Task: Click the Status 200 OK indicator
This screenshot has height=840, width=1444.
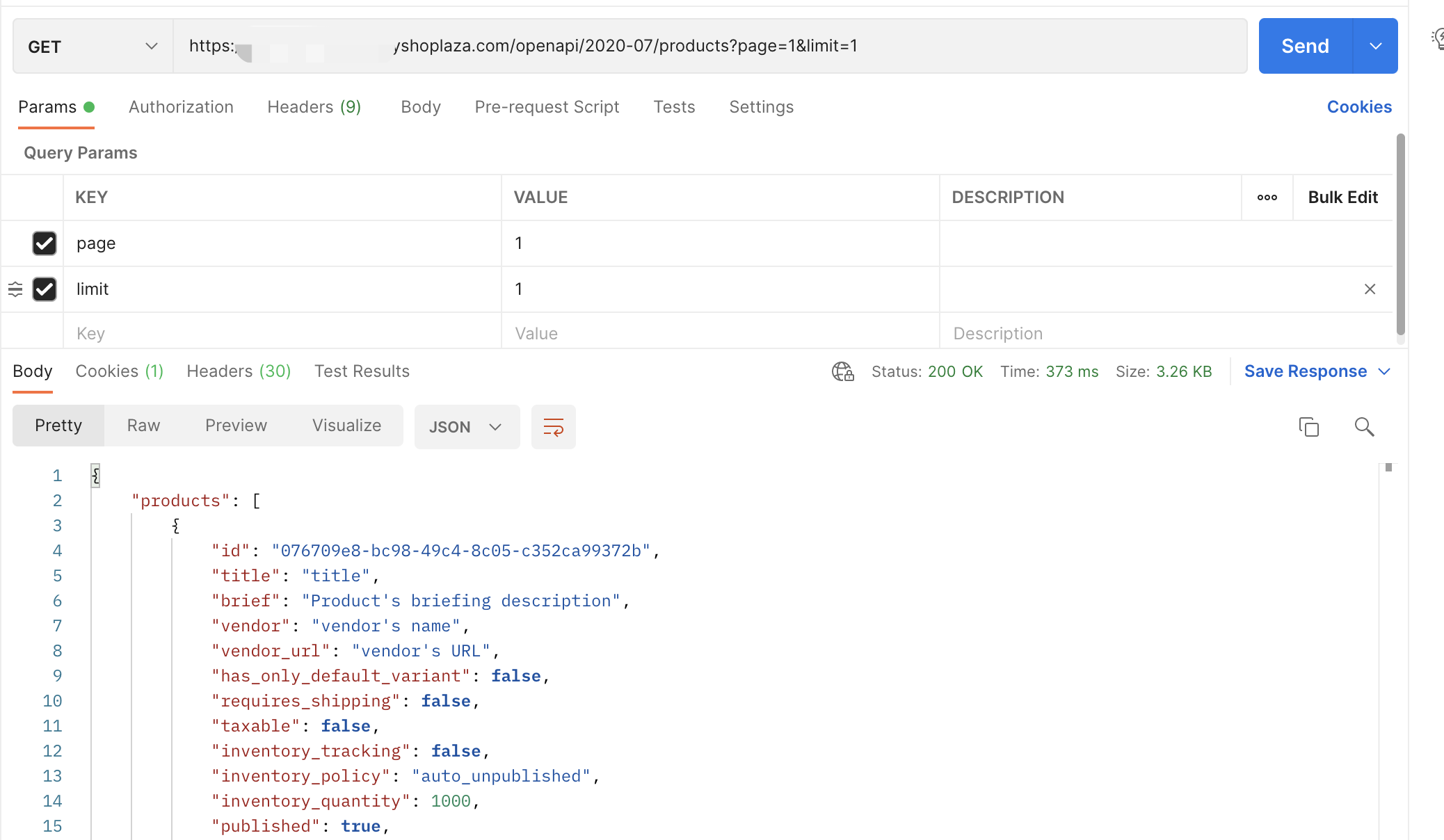Action: tap(926, 371)
